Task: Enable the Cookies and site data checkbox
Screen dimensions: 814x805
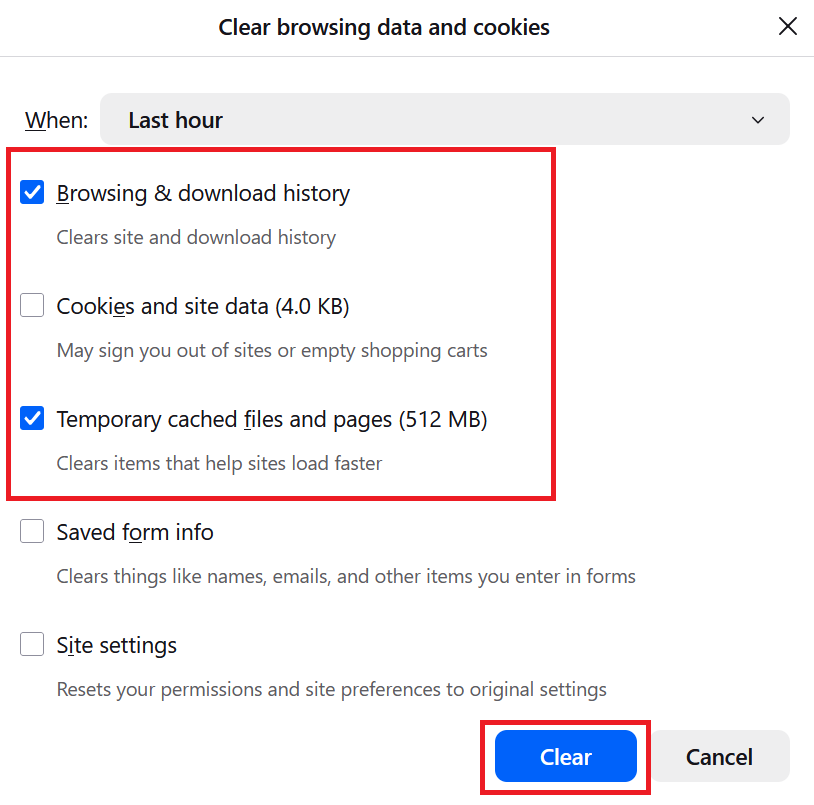Action: click(x=33, y=306)
